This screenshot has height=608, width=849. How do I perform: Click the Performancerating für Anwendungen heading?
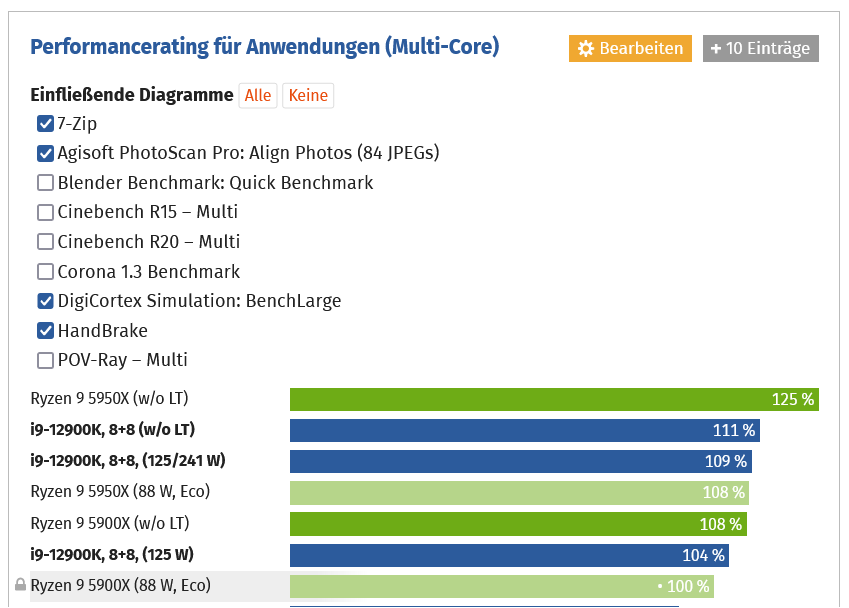[x=265, y=47]
